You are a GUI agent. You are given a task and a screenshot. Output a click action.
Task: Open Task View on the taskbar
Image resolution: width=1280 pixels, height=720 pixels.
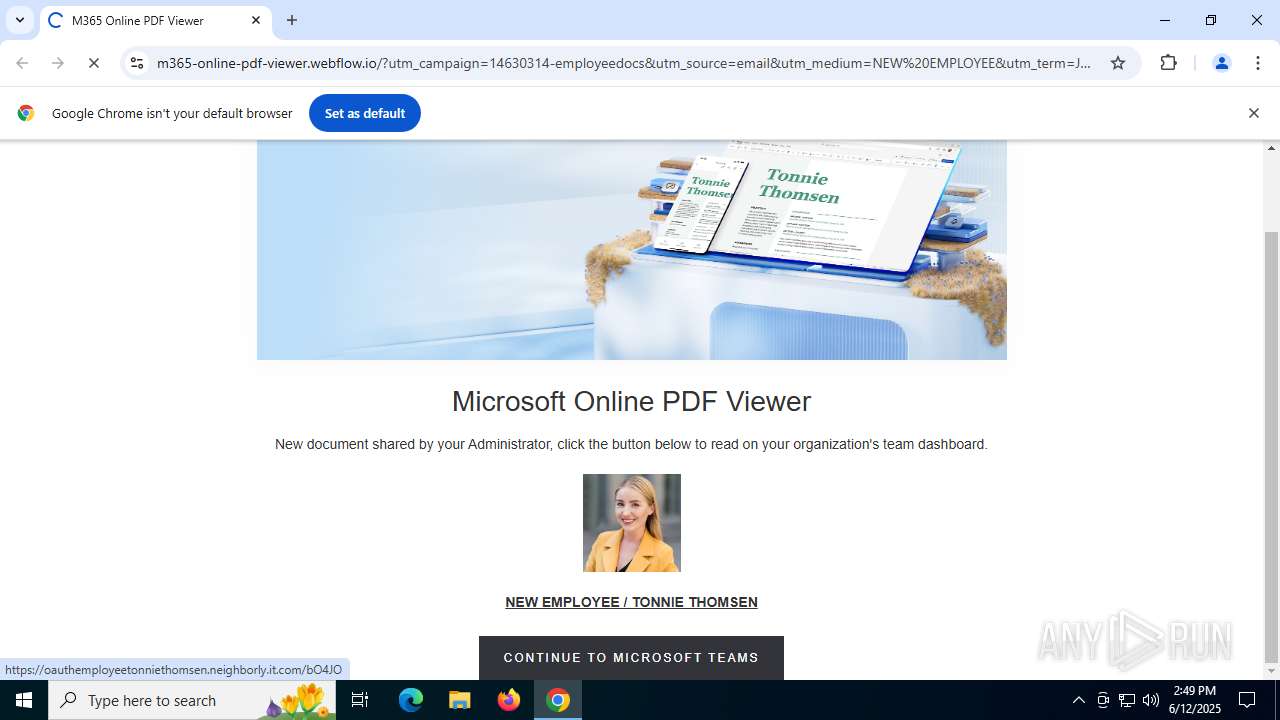(x=360, y=700)
